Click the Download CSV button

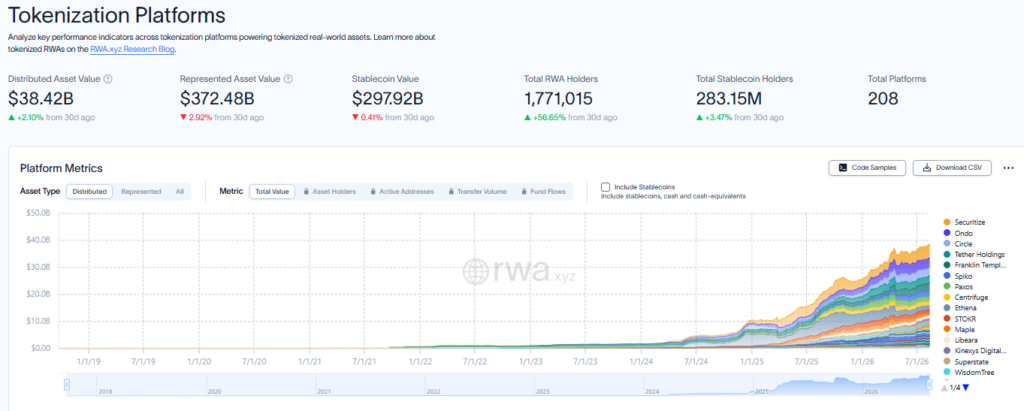(952, 168)
